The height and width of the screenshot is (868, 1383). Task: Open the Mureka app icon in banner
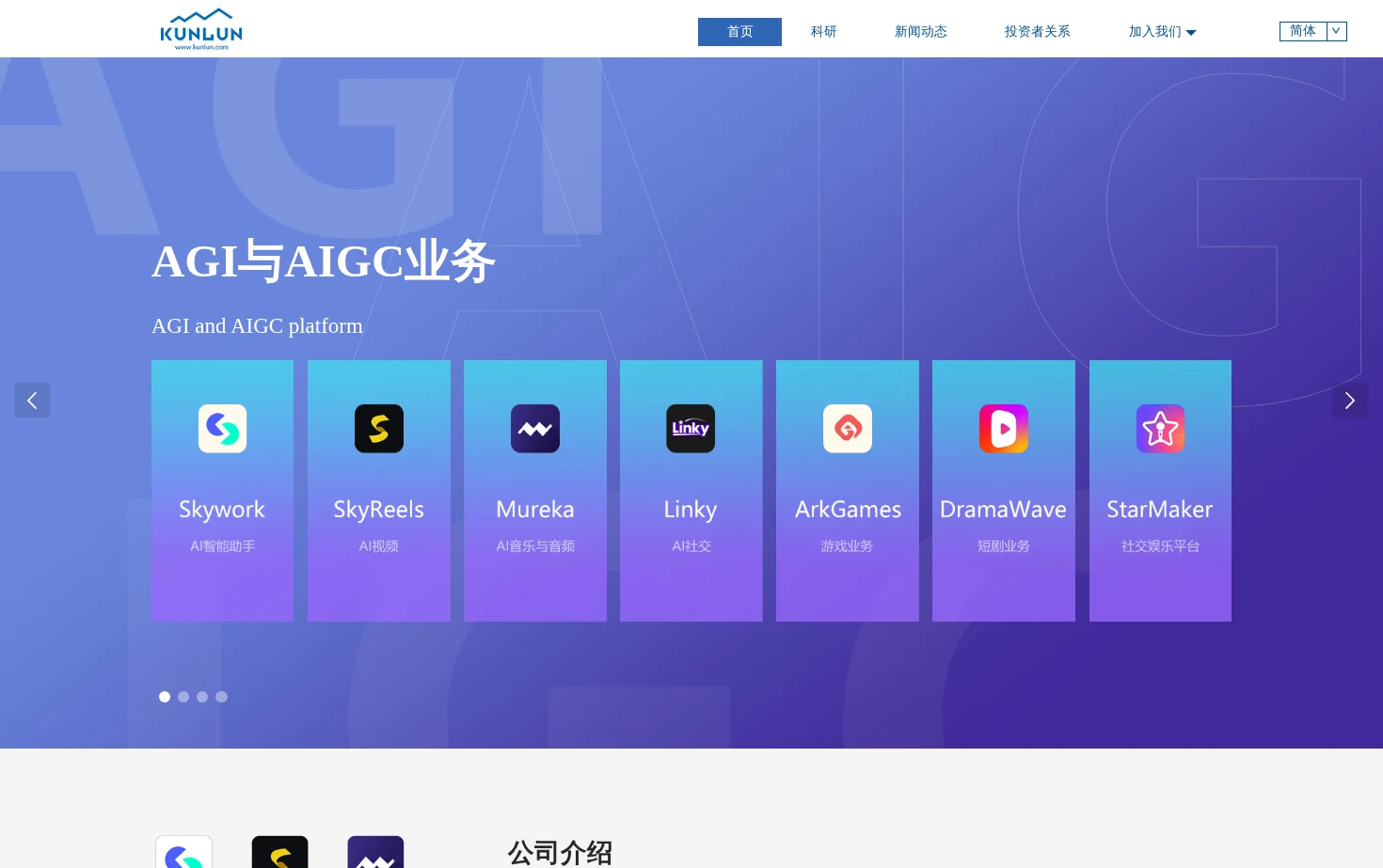[535, 429]
